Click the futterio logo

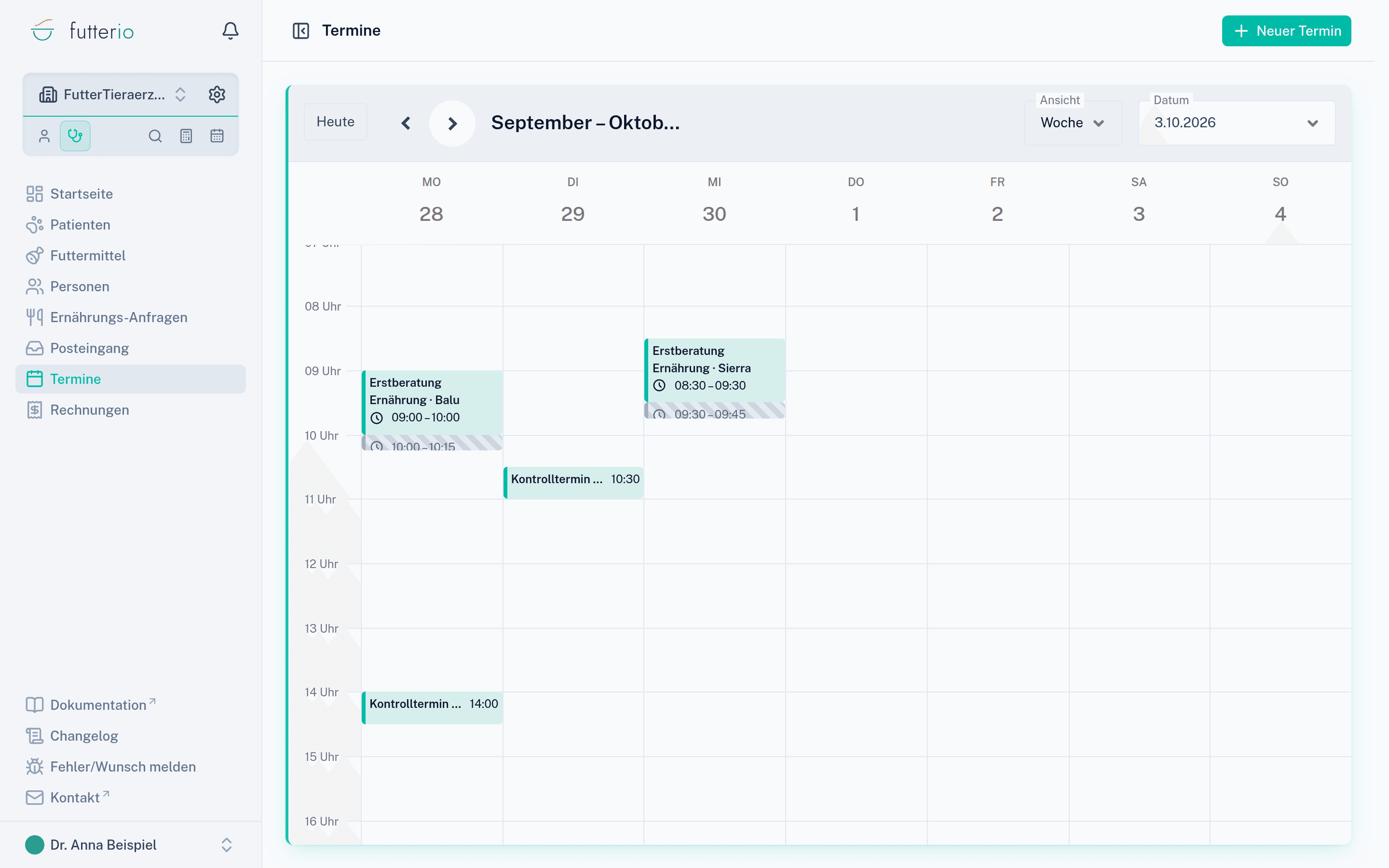point(82,31)
